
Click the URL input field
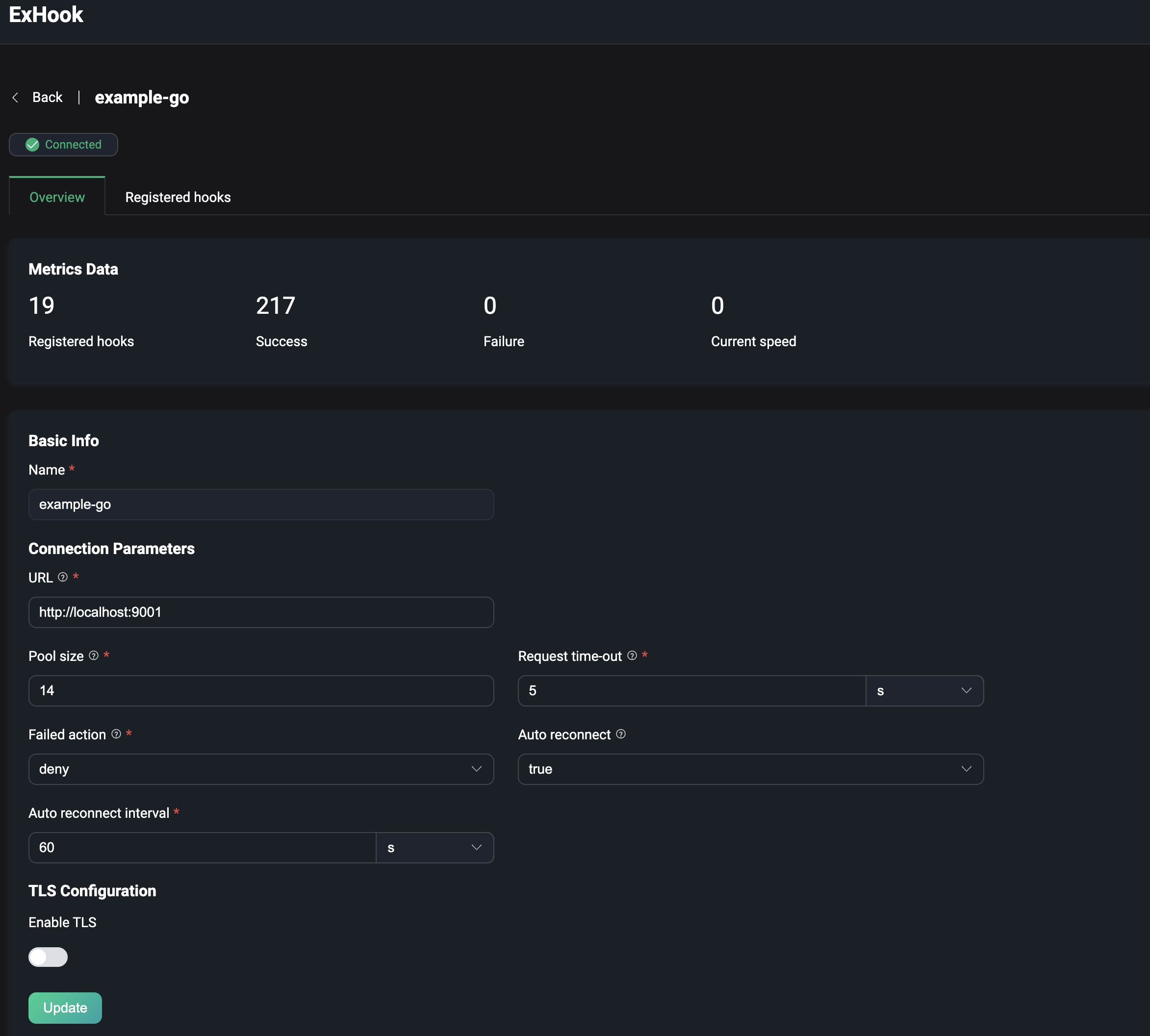click(x=261, y=612)
